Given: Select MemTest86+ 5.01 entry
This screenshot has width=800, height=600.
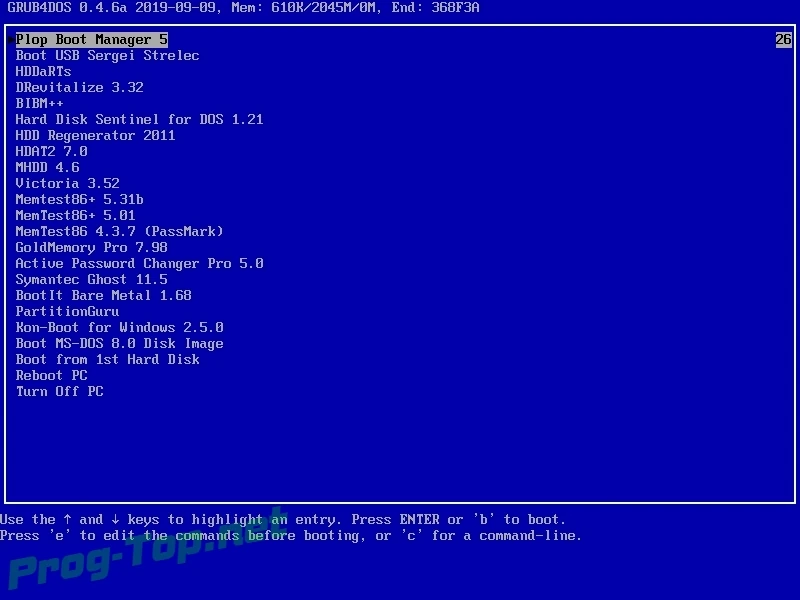Looking at the screenshot, I should click(x=76, y=215).
